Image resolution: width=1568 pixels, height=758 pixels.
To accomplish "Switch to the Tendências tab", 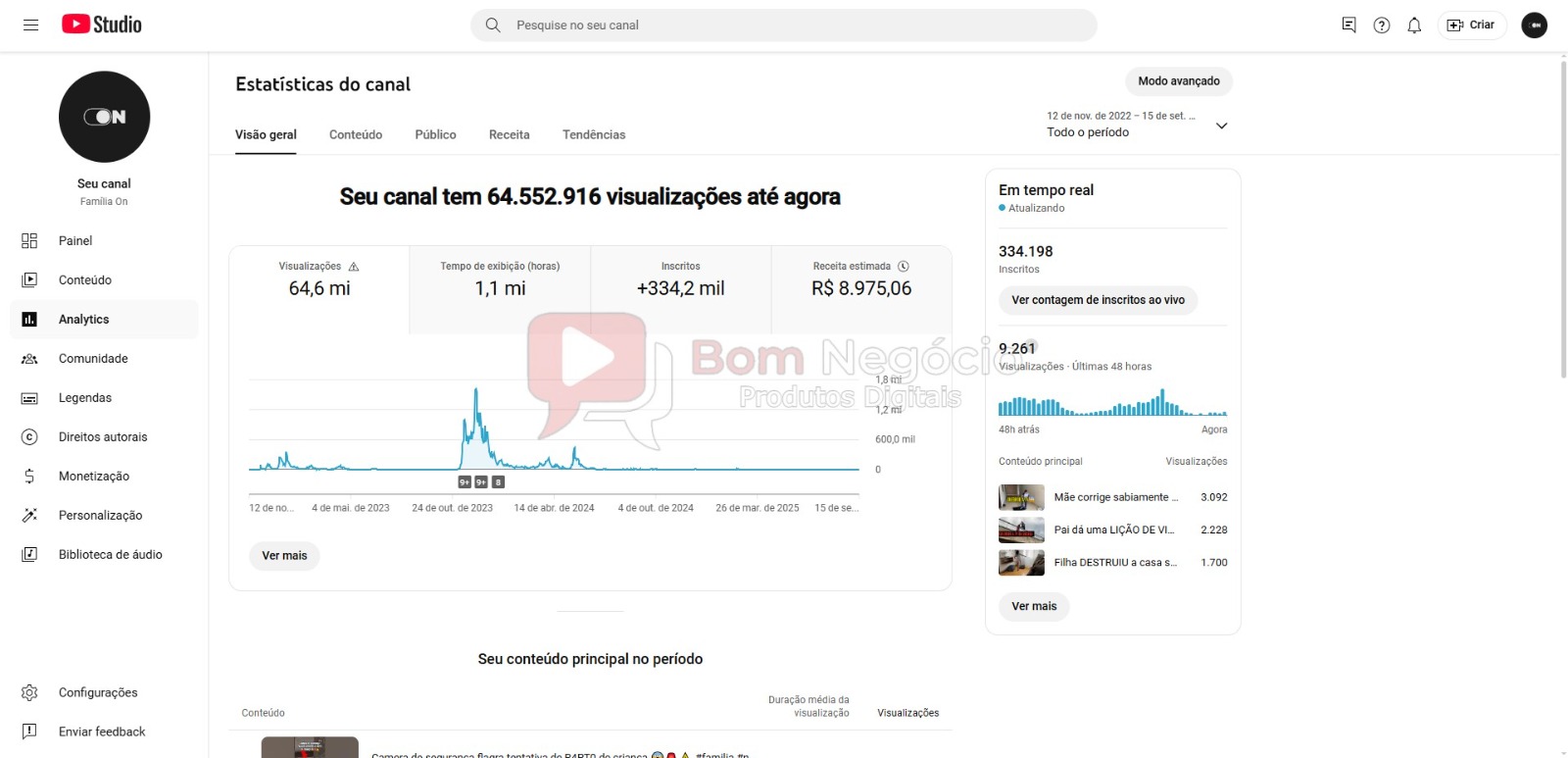I will coord(594,134).
